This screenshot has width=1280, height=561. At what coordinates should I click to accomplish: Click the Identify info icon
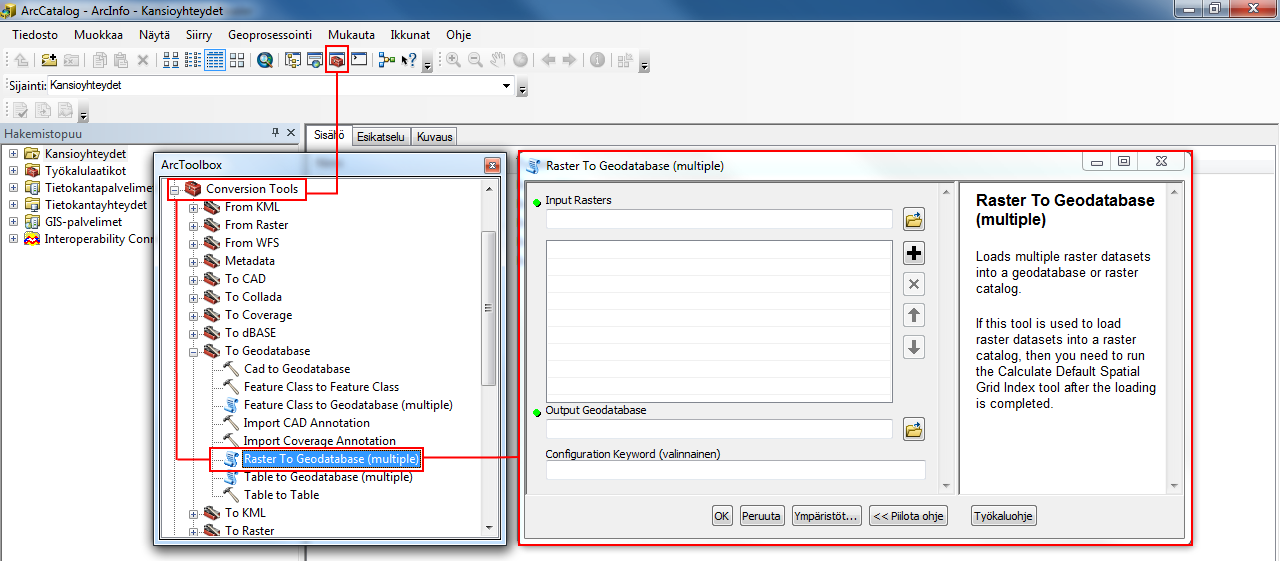click(597, 60)
